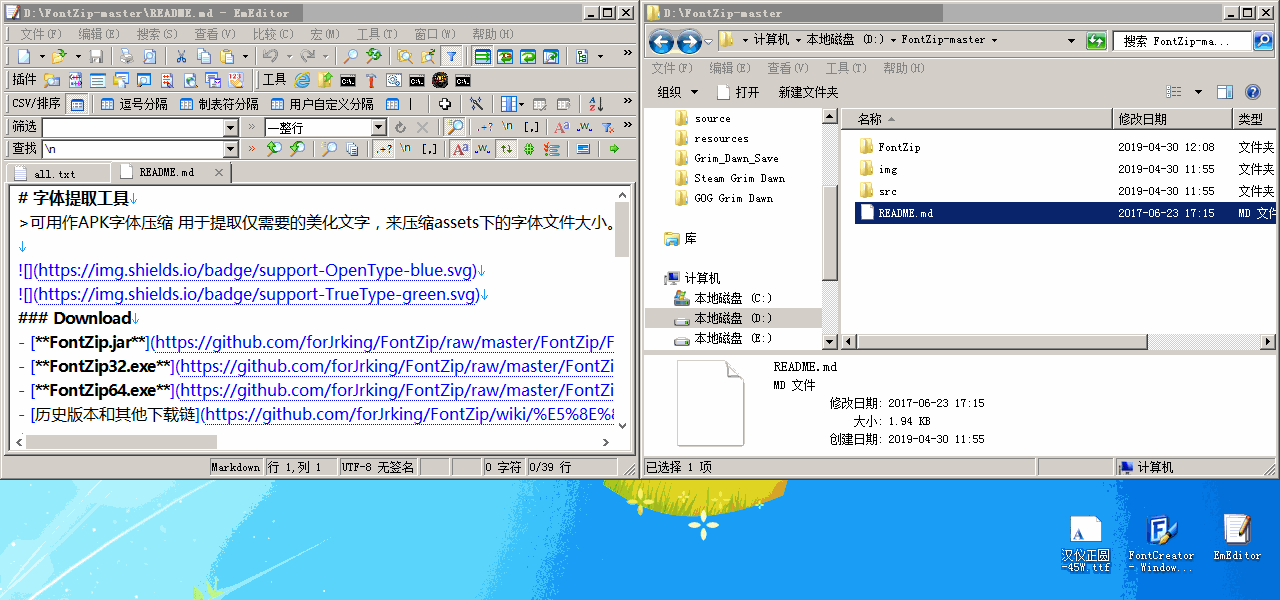Image resolution: width=1280 pixels, height=600 pixels.
Task: Toggle regular expression option in the Filter bar
Action: coord(485,127)
